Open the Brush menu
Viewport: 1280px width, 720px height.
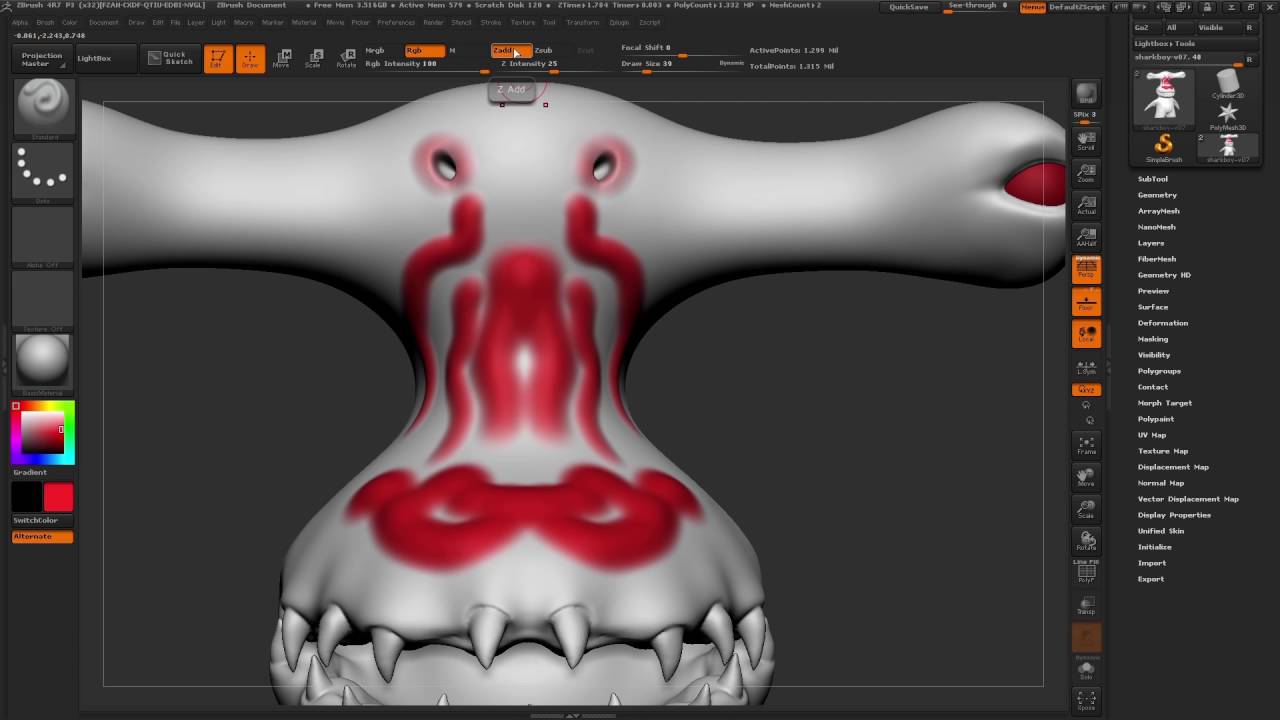(46, 22)
